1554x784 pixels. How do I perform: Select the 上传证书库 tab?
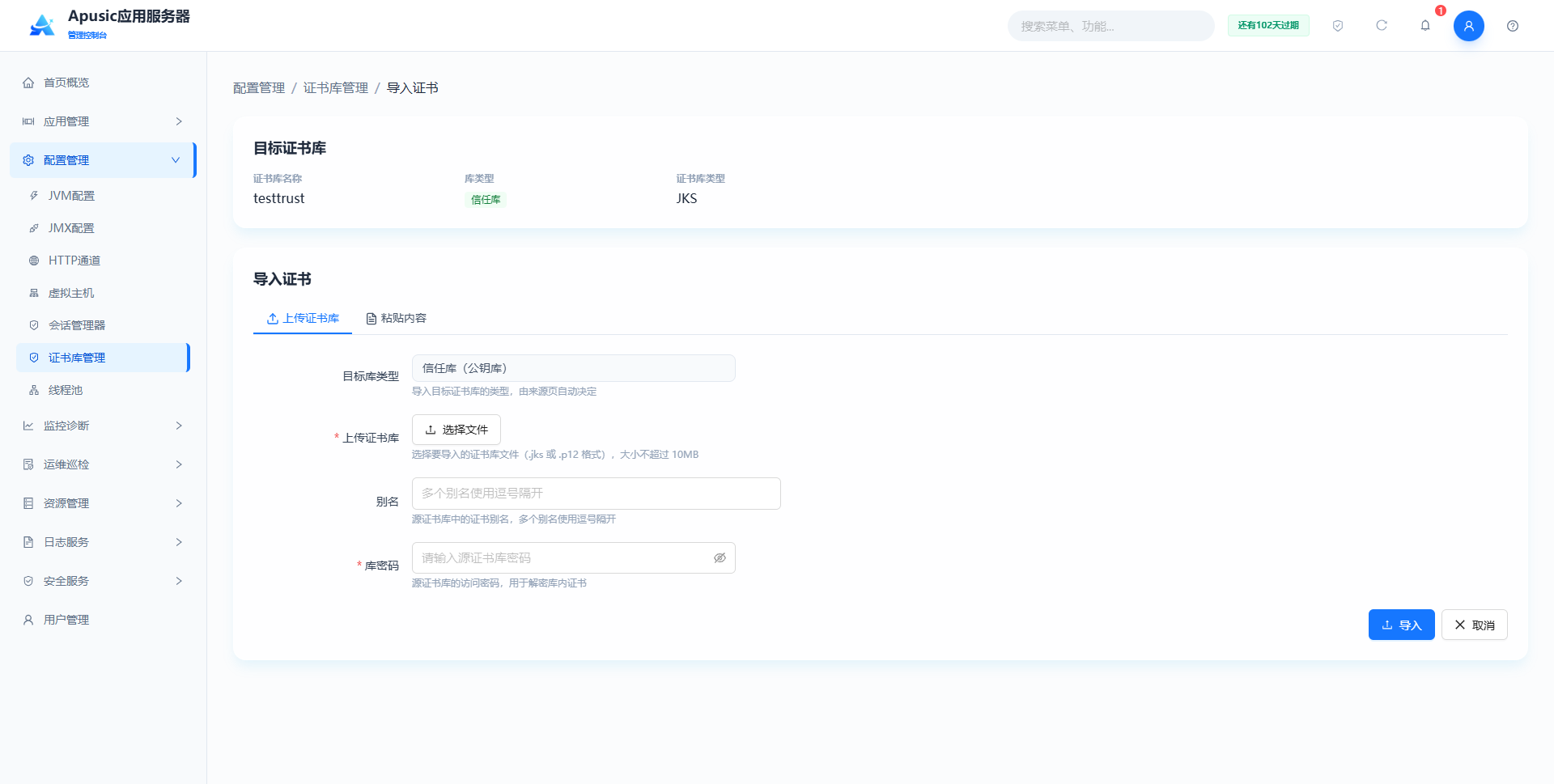pyautogui.click(x=303, y=318)
